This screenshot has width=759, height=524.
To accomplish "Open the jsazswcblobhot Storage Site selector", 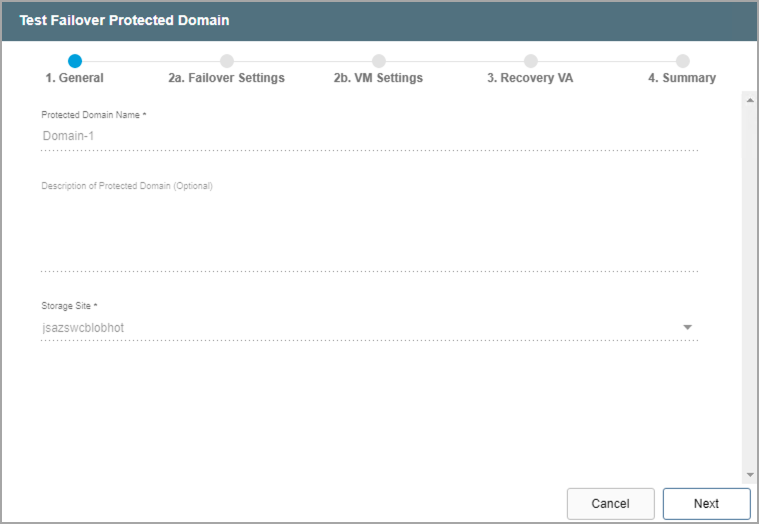I will coord(360,328).
